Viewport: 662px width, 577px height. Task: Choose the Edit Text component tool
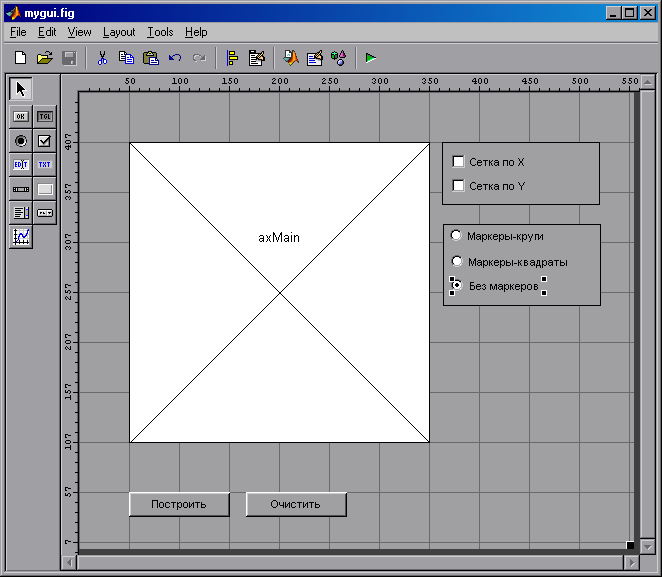[x=21, y=164]
